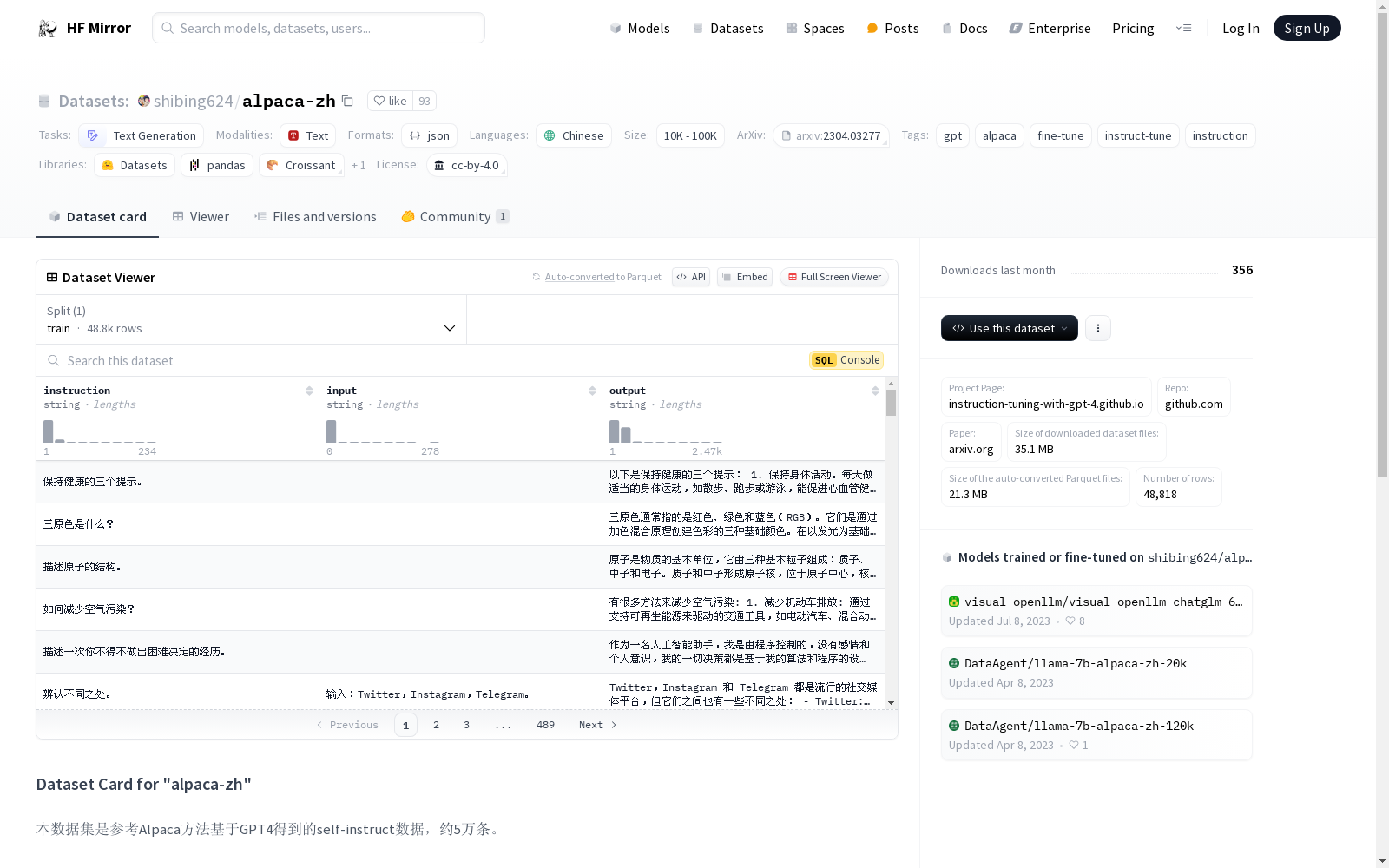The height and width of the screenshot is (868, 1389).
Task: Click the Croissant library tag
Action: 301,165
